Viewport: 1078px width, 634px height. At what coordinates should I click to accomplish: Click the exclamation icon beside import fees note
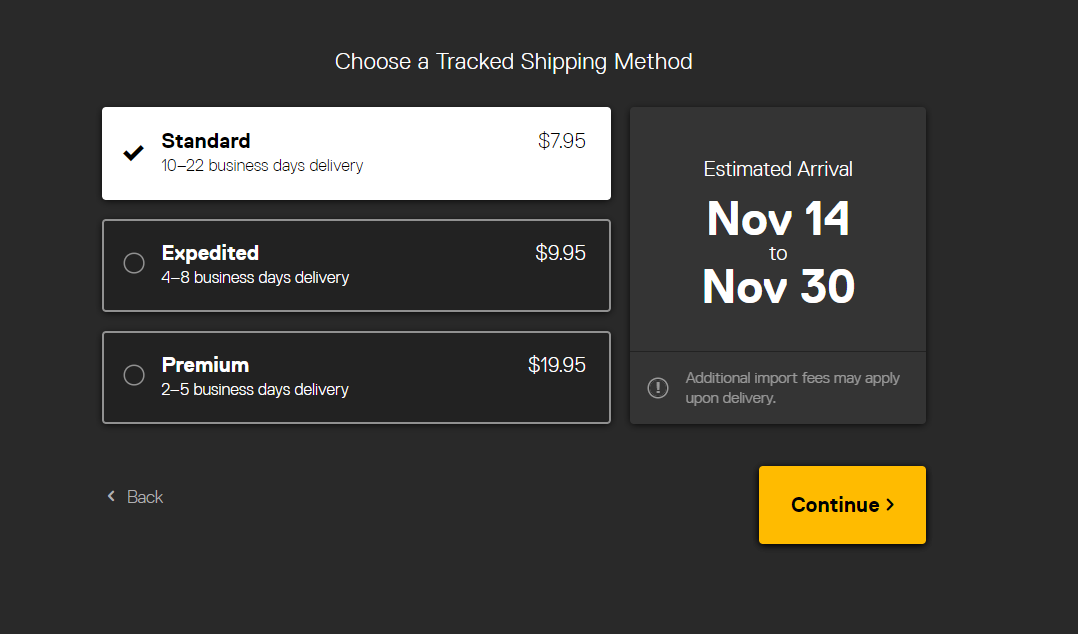click(658, 388)
